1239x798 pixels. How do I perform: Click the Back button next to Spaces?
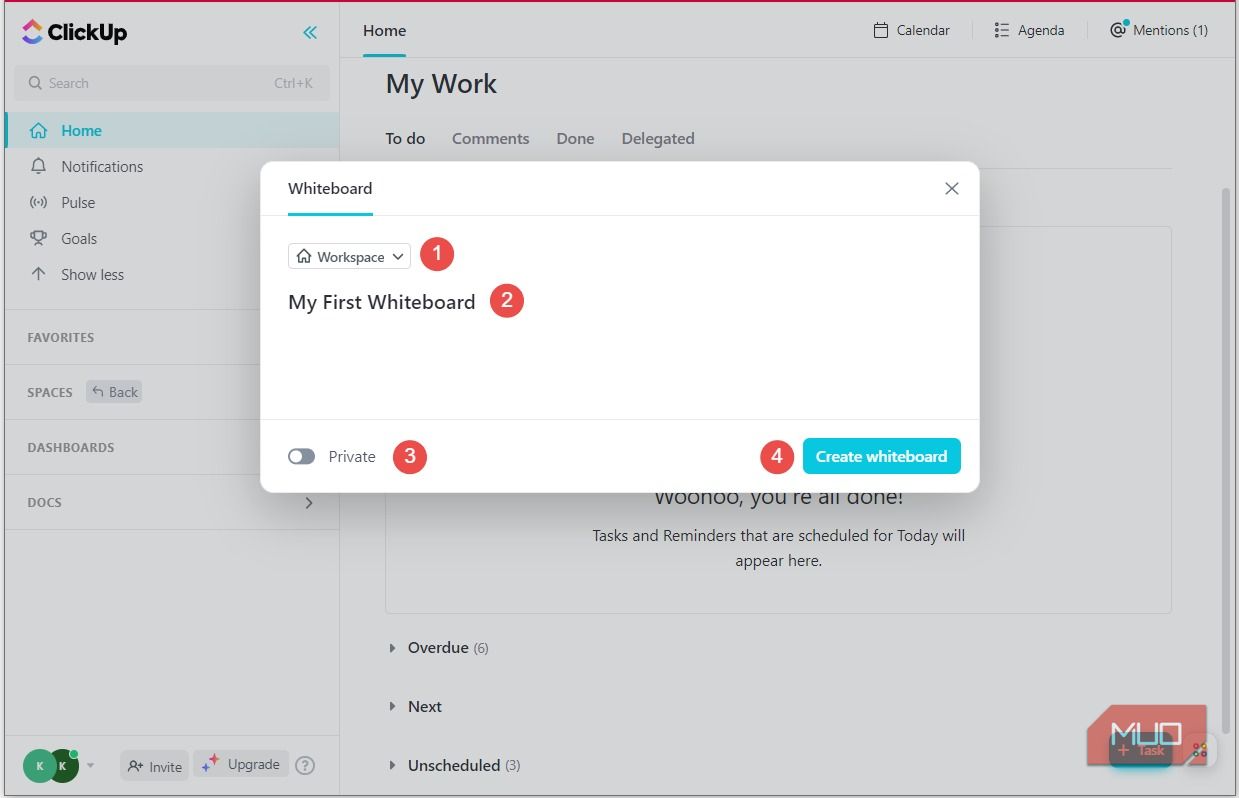[114, 392]
